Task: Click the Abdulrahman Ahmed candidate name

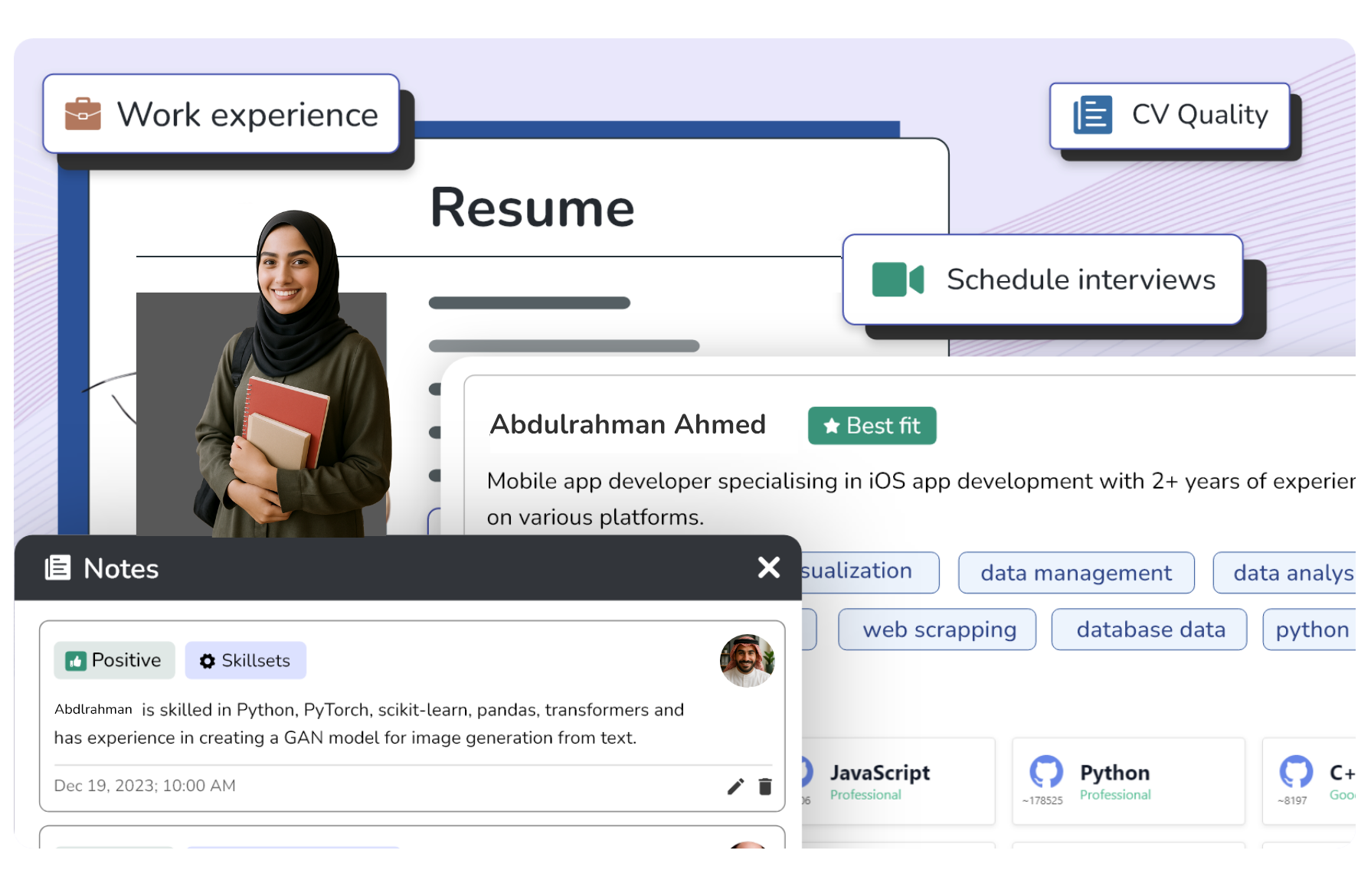Action: click(x=627, y=424)
